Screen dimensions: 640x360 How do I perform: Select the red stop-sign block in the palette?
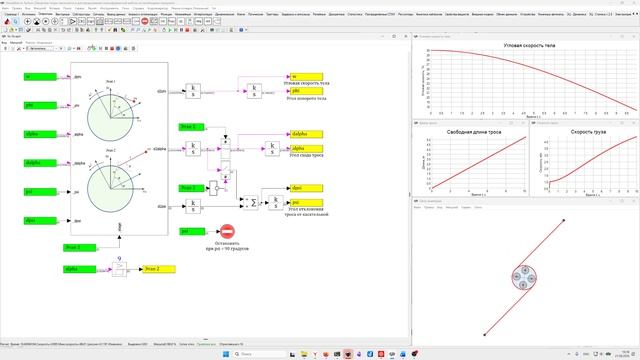(x=144, y=21)
